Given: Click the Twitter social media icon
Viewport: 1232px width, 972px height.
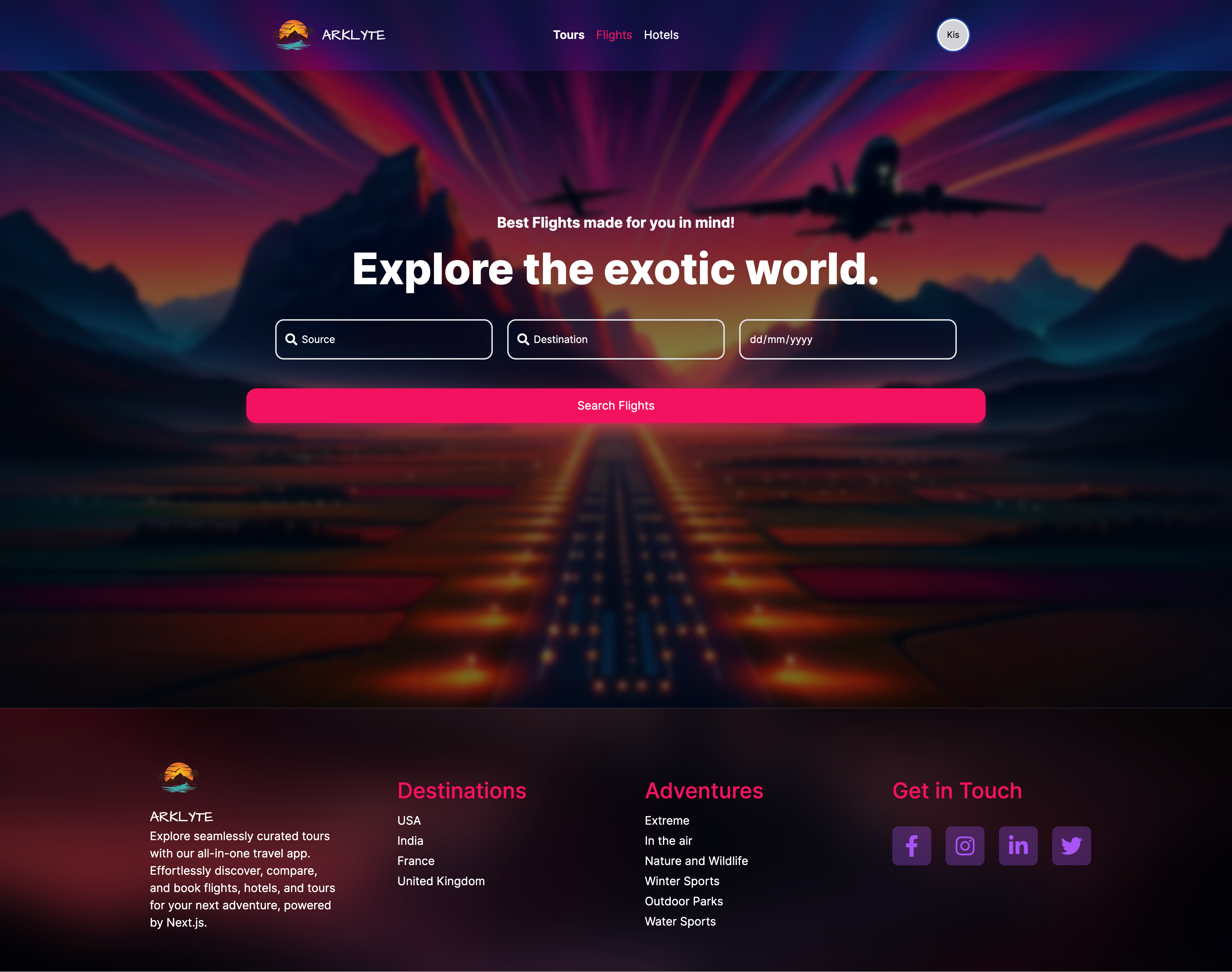Looking at the screenshot, I should 1071,845.
